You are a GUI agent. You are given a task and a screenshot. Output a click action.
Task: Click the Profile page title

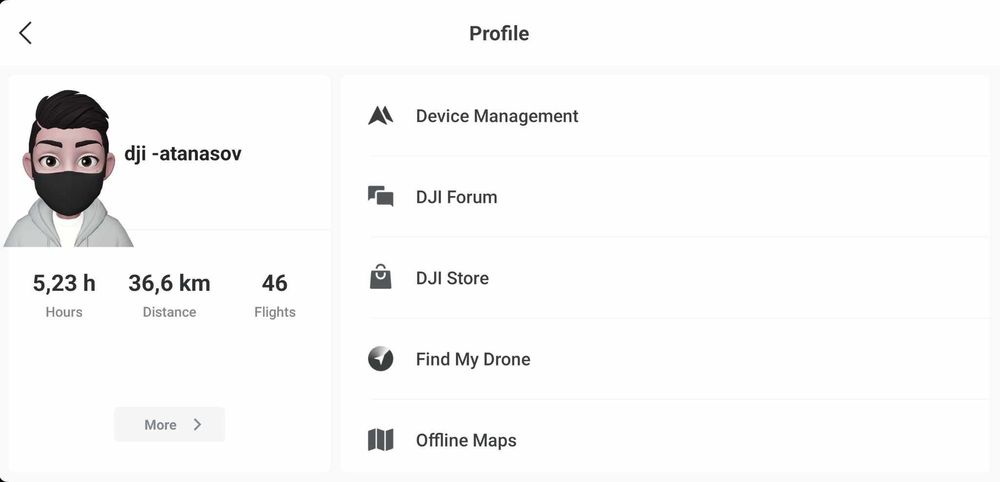click(x=499, y=33)
